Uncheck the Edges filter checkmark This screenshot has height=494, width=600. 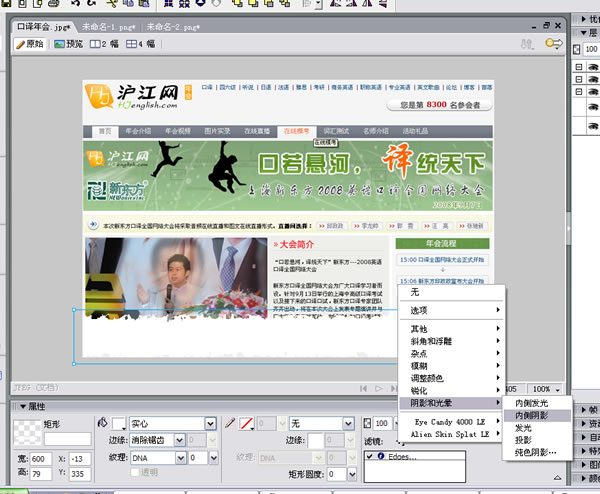pos(370,456)
